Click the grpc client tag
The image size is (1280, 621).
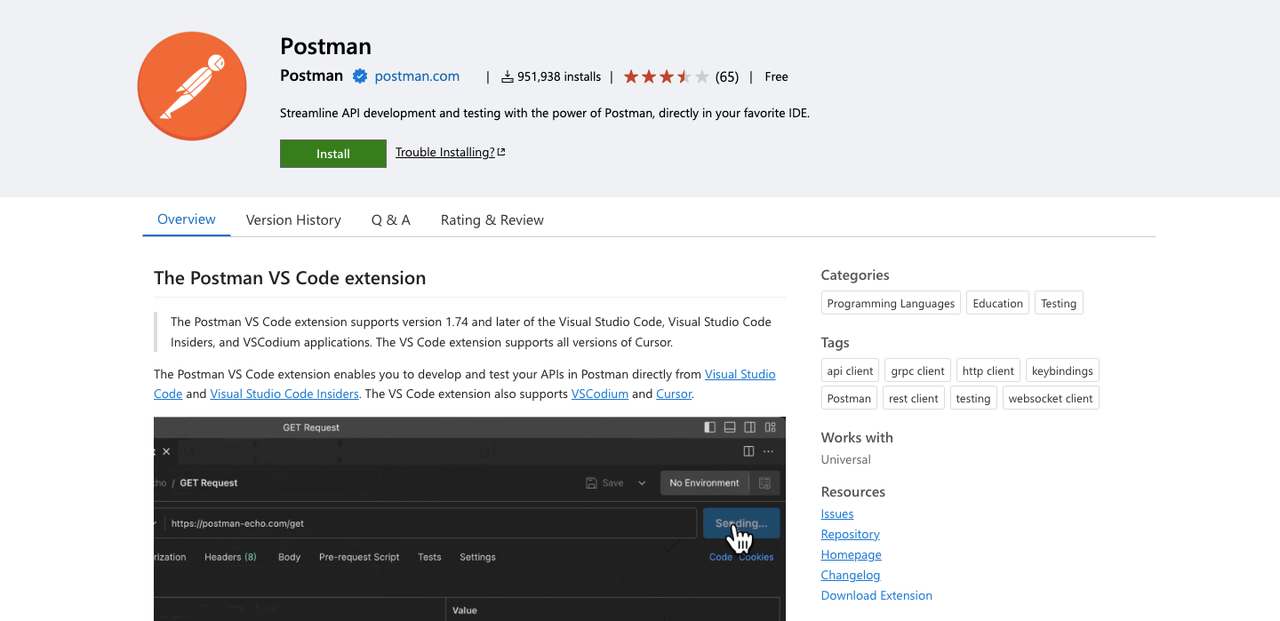tap(917, 370)
